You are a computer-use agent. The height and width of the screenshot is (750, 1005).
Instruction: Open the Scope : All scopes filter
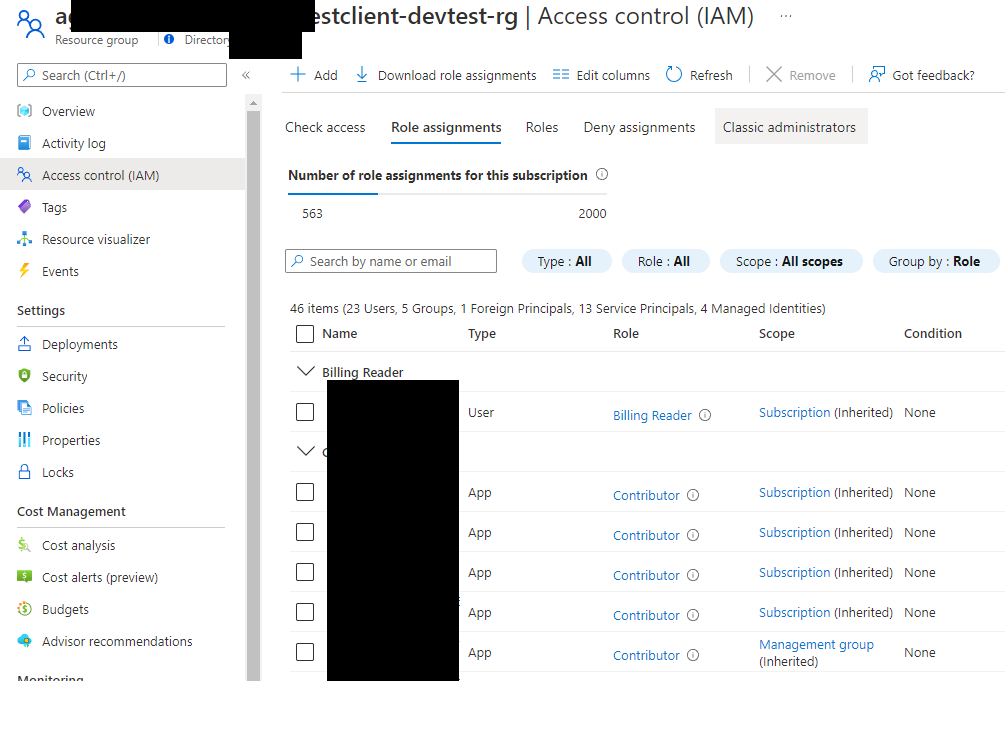(x=791, y=262)
